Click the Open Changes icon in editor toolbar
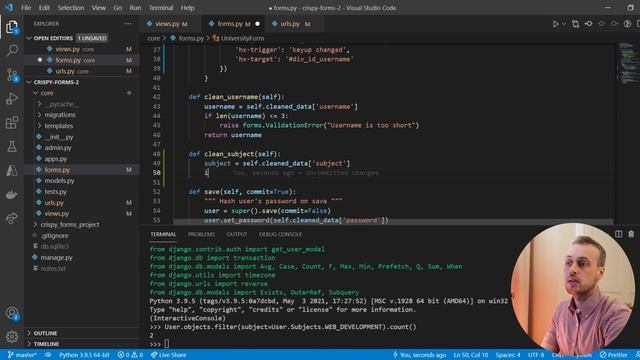The width and height of the screenshot is (640, 360). point(576,24)
